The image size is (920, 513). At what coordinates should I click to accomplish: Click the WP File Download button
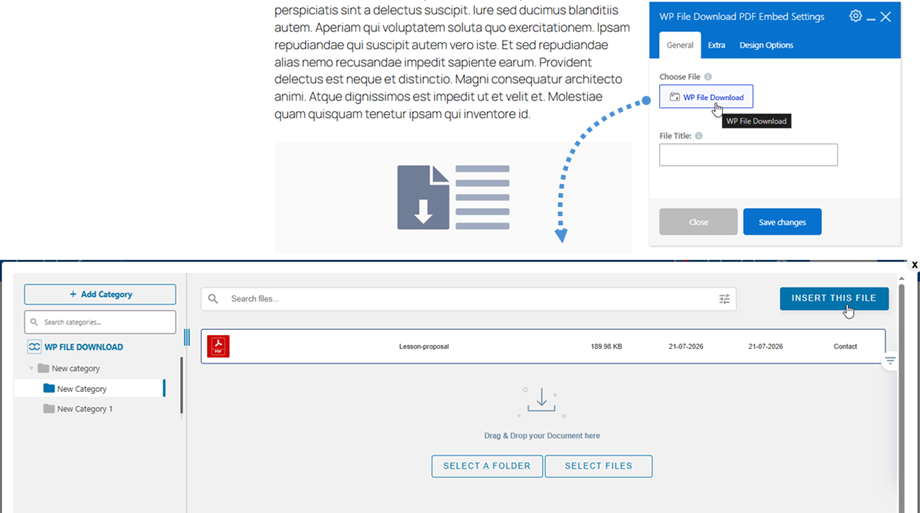(706, 97)
